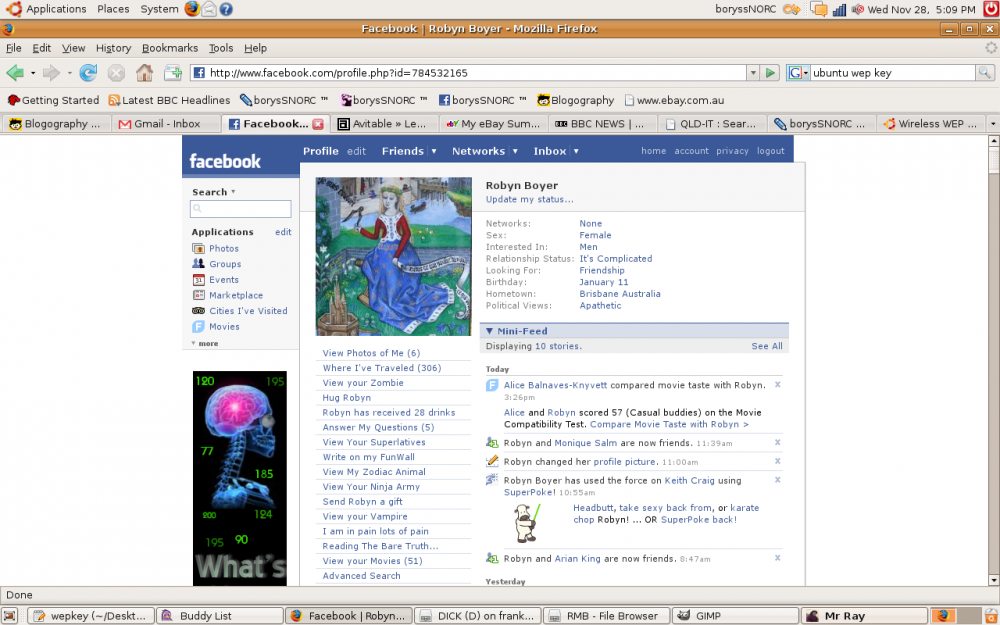Open the www.ebay.com.au bookmark
1000x625 pixels.
674,100
